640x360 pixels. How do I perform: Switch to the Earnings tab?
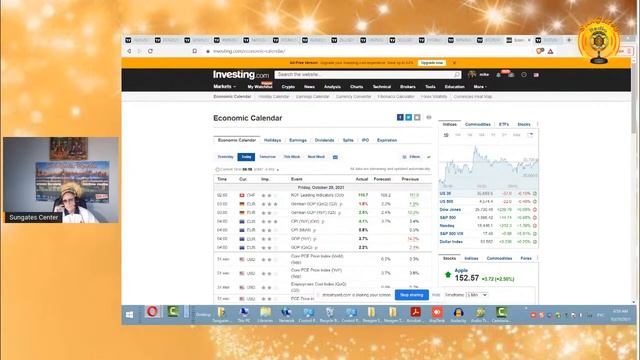(x=298, y=140)
